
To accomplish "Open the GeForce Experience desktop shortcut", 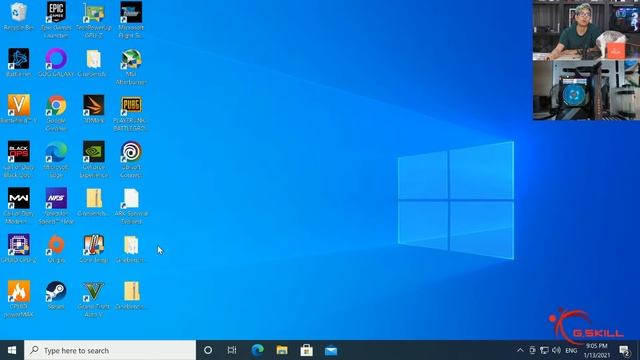I will (x=93, y=159).
